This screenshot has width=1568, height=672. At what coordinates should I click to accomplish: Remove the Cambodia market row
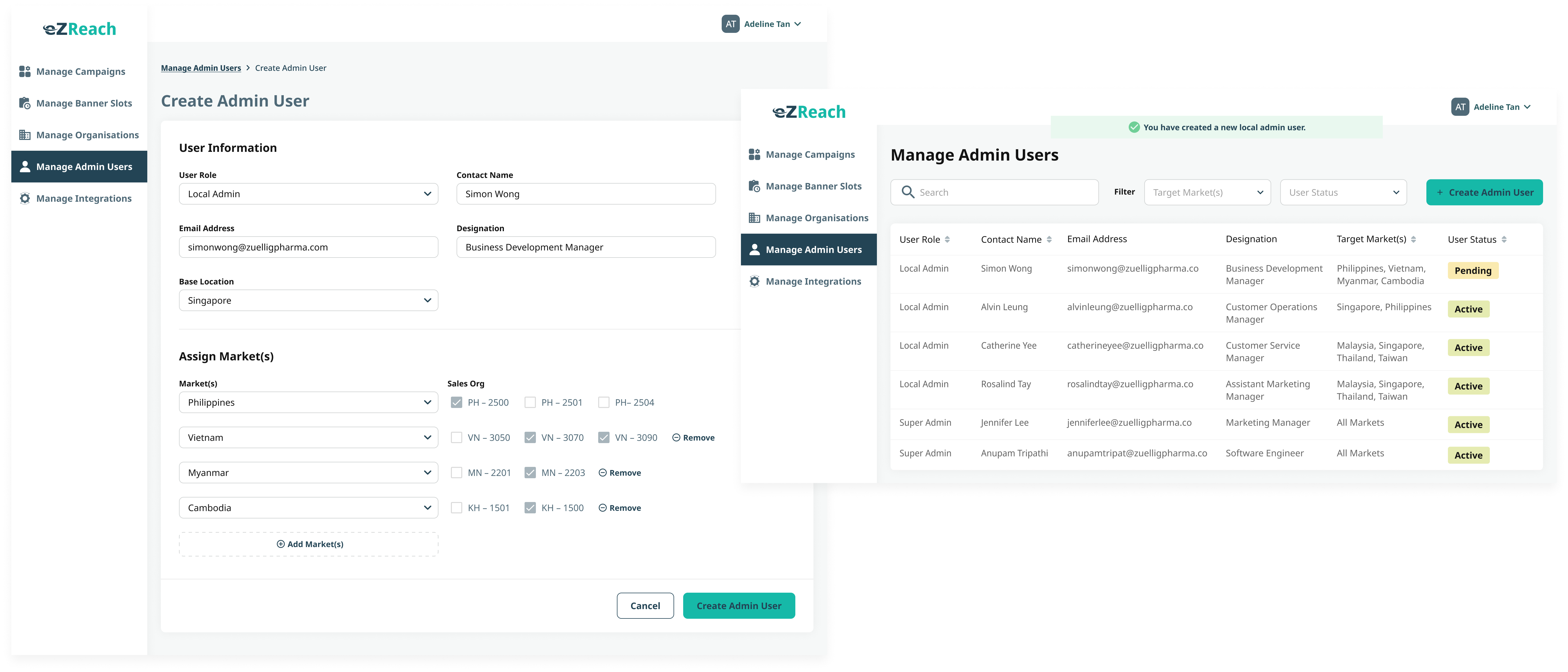click(620, 508)
